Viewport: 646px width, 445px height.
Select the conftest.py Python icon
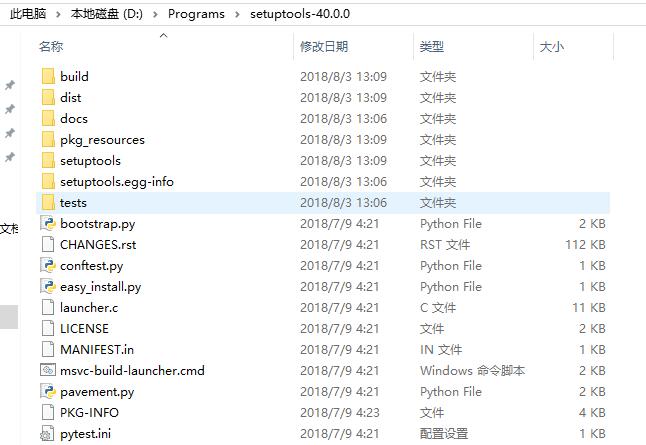click(48, 266)
